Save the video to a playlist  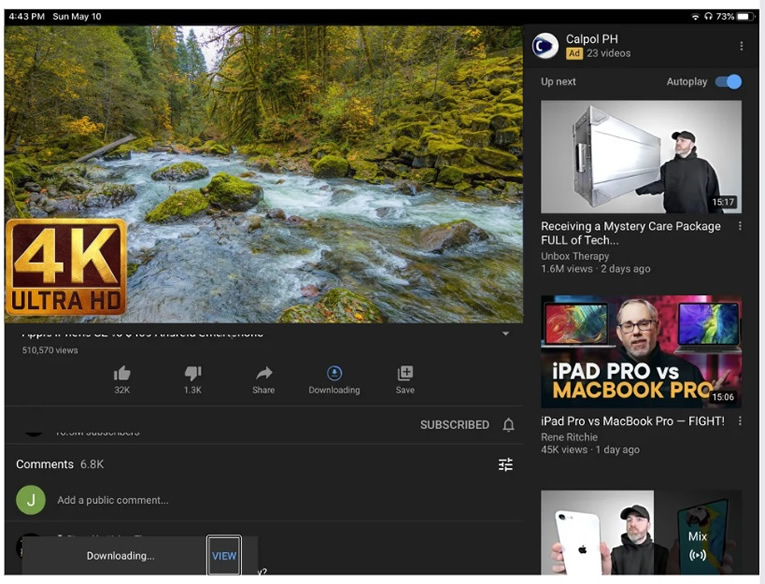405,373
